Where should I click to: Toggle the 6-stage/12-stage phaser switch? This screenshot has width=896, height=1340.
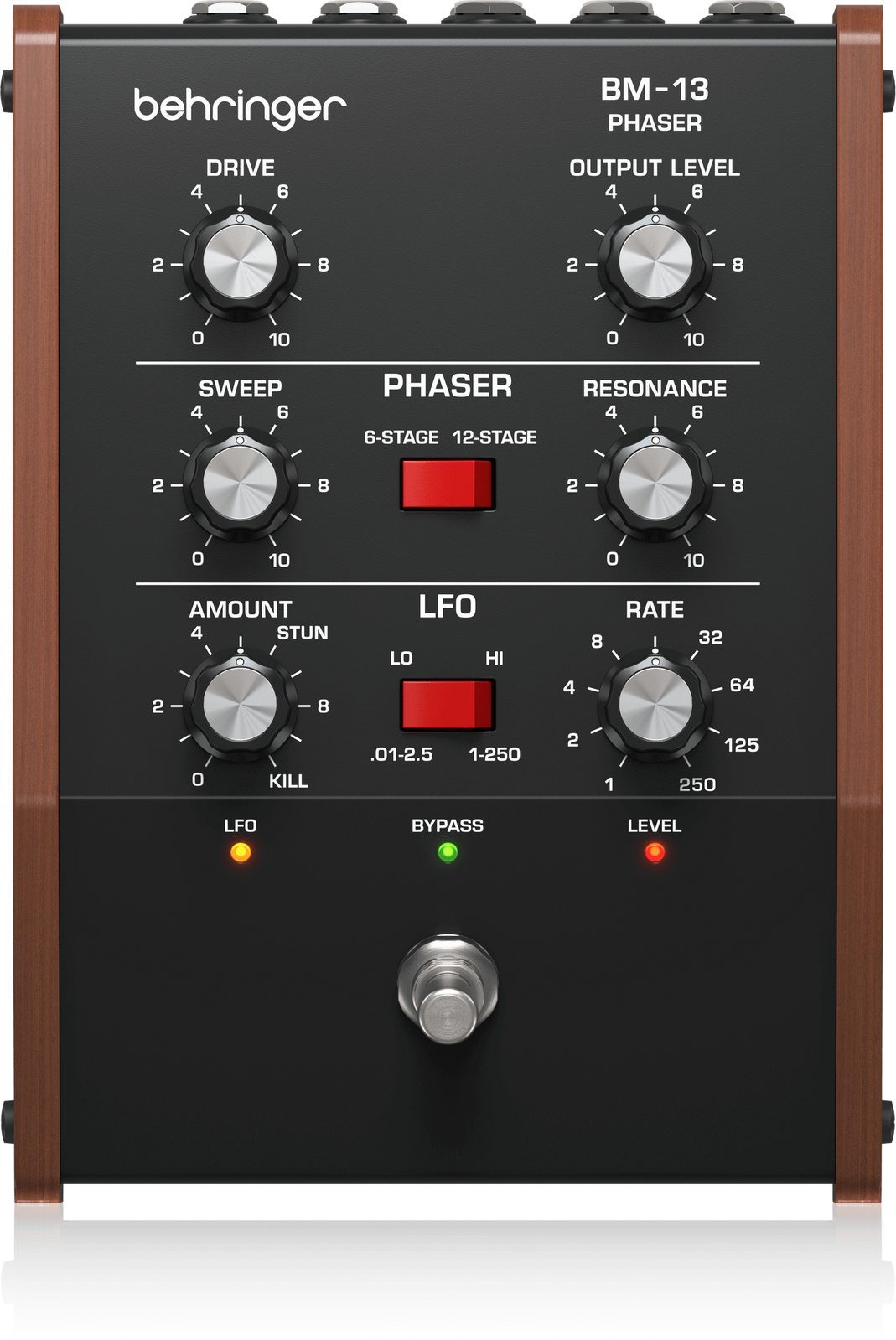pyautogui.click(x=448, y=484)
